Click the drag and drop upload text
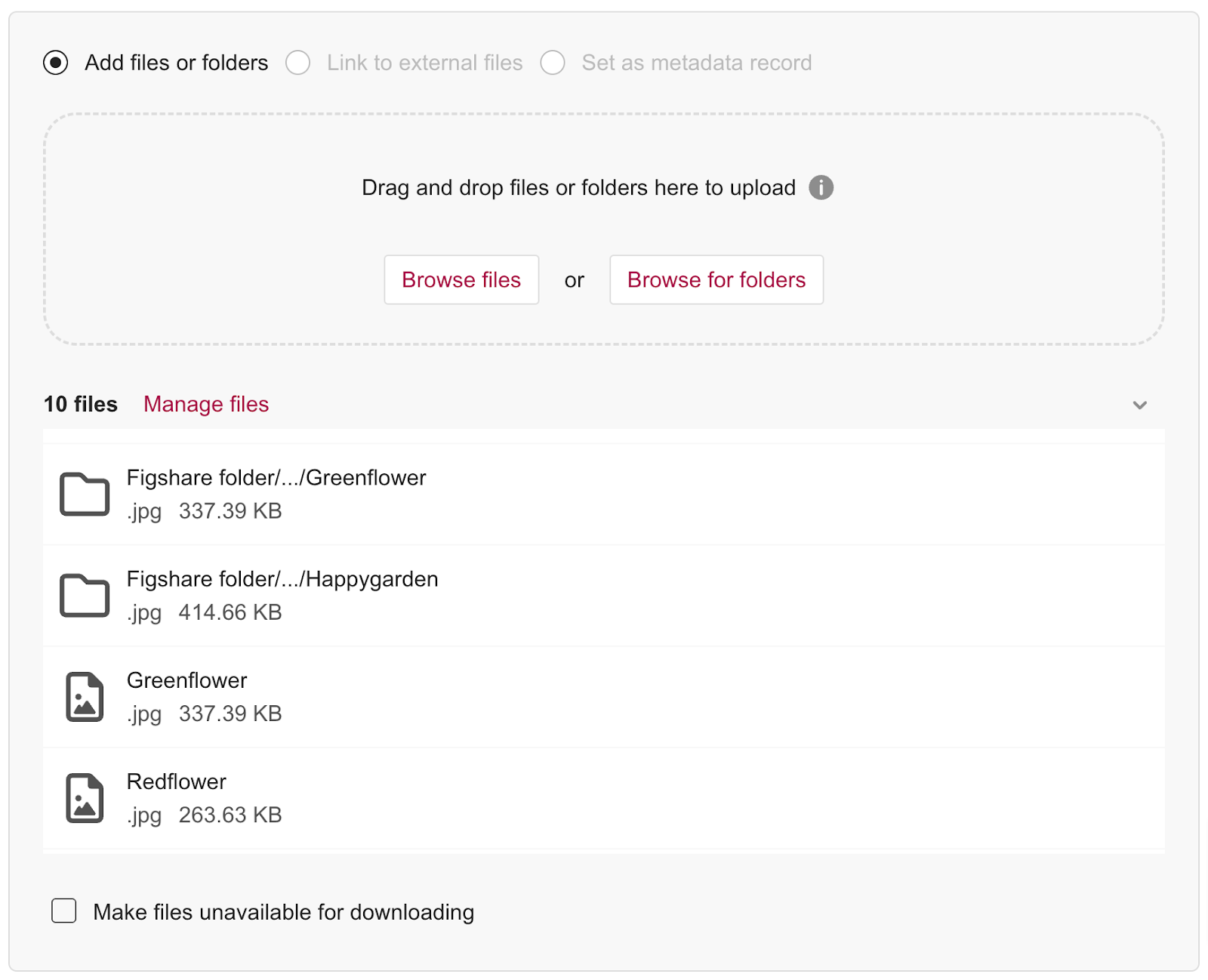Image resolution: width=1208 pixels, height=980 pixels. (x=578, y=187)
